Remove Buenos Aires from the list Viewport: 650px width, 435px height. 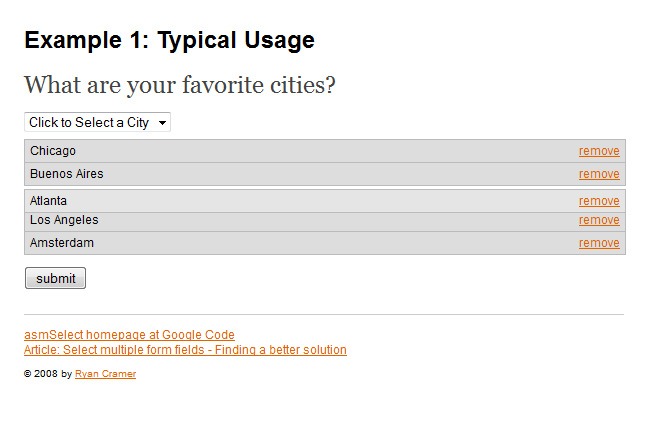pyautogui.click(x=599, y=174)
